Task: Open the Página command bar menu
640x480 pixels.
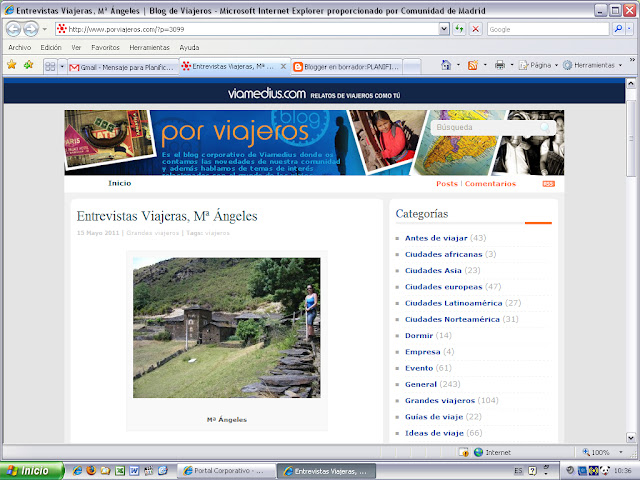Action: click(538, 65)
